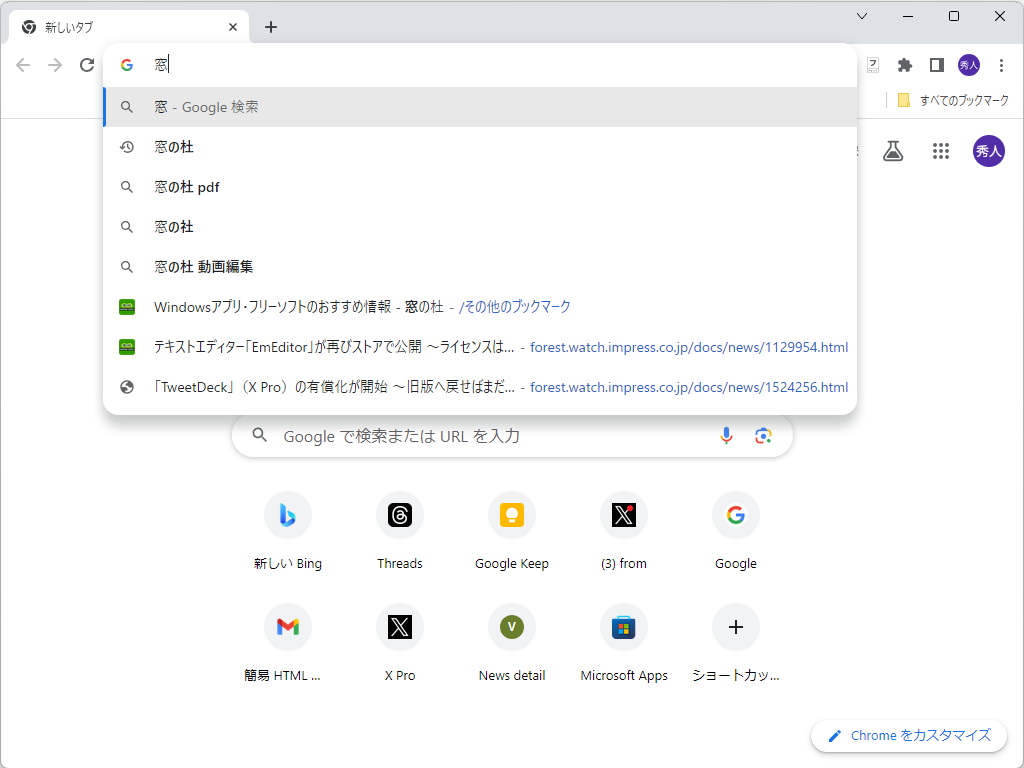
Task: Open the side panel icon
Action: point(936,64)
